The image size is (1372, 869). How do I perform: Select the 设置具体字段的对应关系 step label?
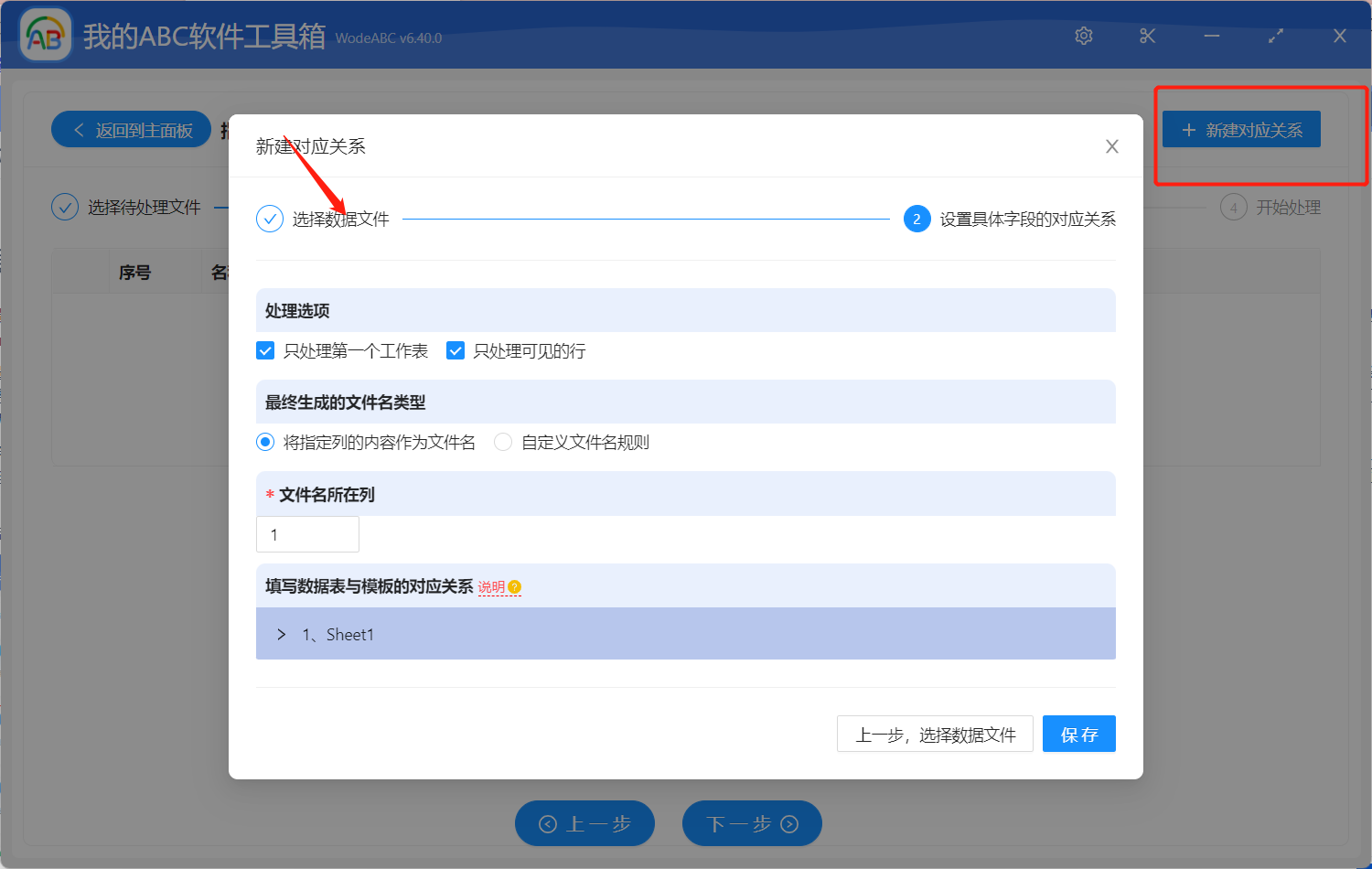tap(1027, 219)
